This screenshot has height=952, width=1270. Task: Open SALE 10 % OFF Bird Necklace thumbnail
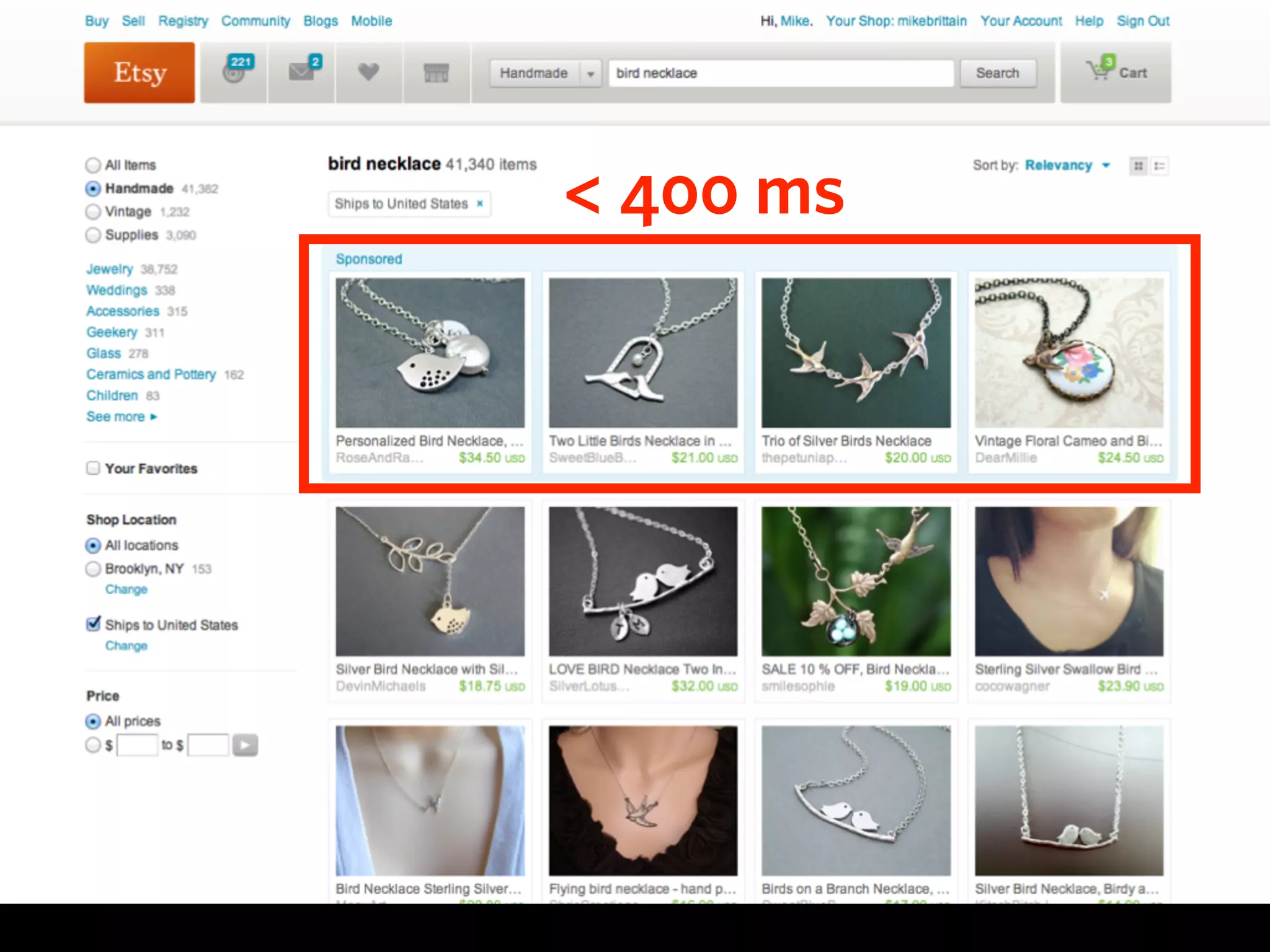click(x=856, y=581)
